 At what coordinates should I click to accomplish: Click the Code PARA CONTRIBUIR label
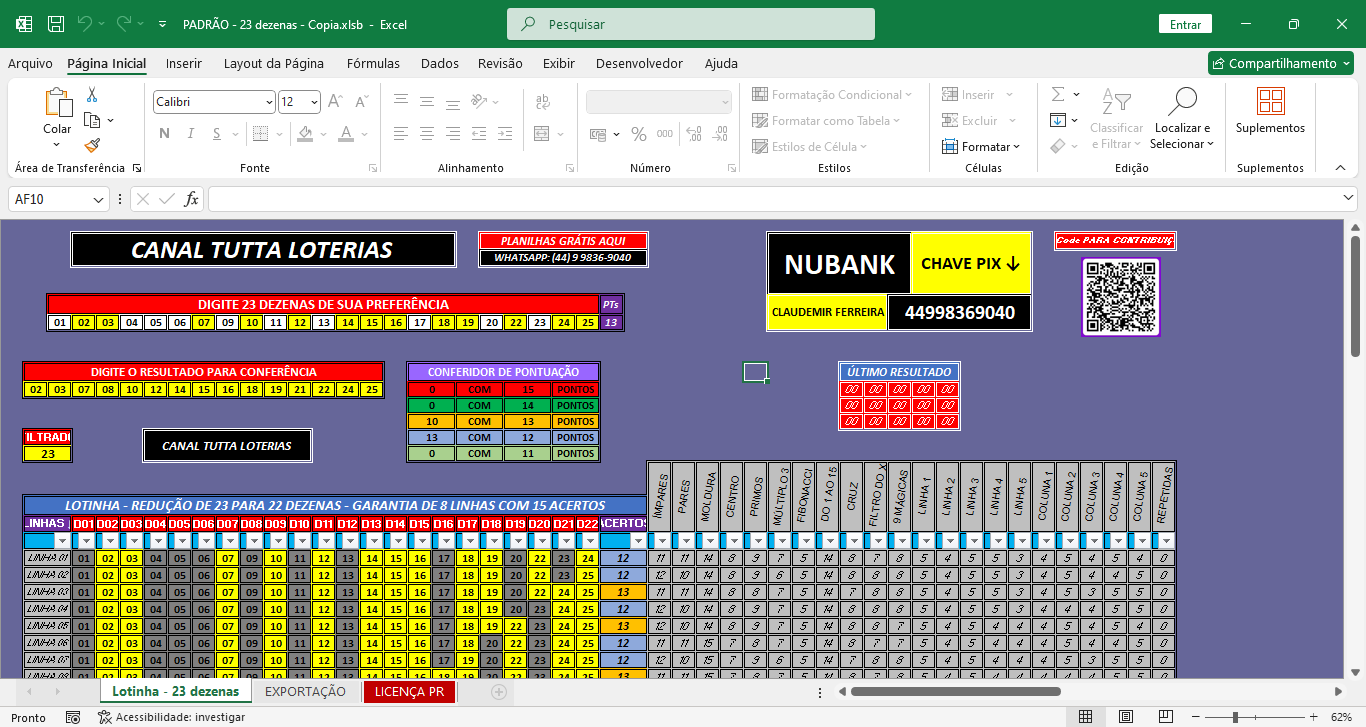click(x=1115, y=241)
